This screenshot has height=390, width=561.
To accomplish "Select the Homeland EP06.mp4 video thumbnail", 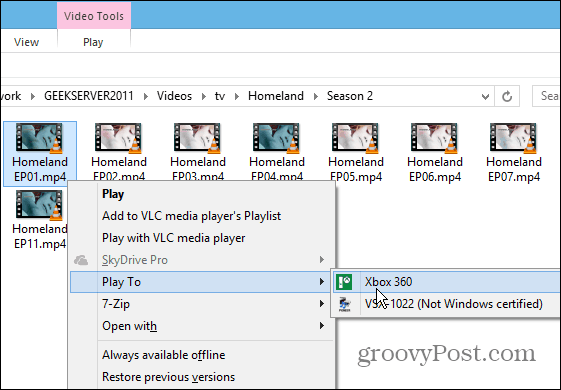I will point(435,138).
